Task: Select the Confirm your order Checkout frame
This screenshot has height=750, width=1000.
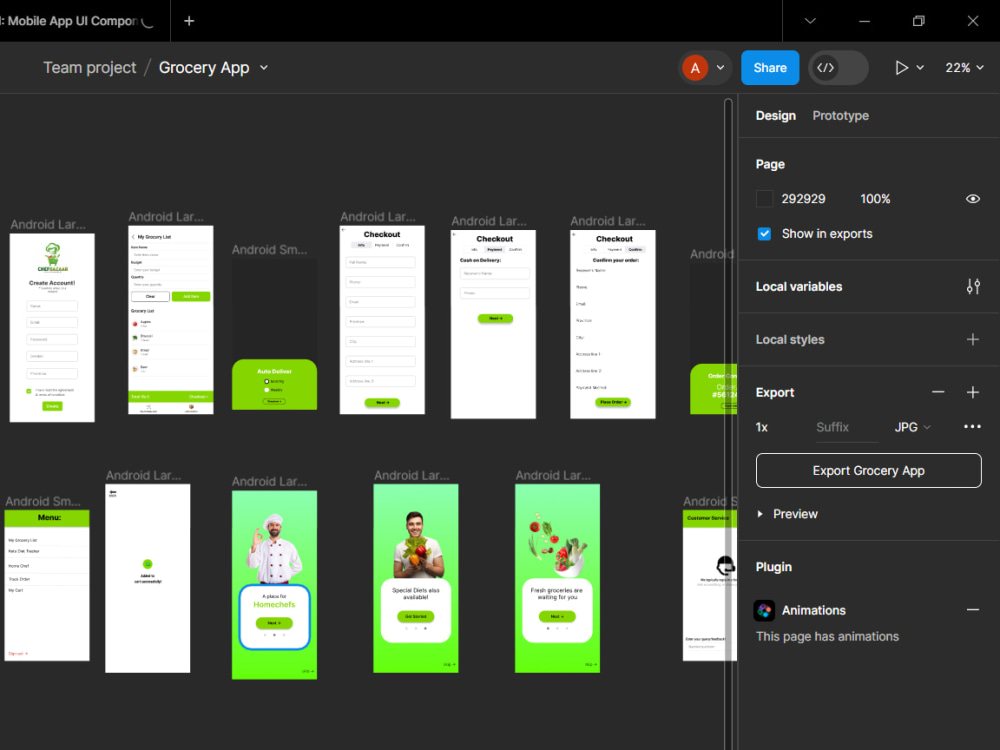Action: tap(613, 325)
